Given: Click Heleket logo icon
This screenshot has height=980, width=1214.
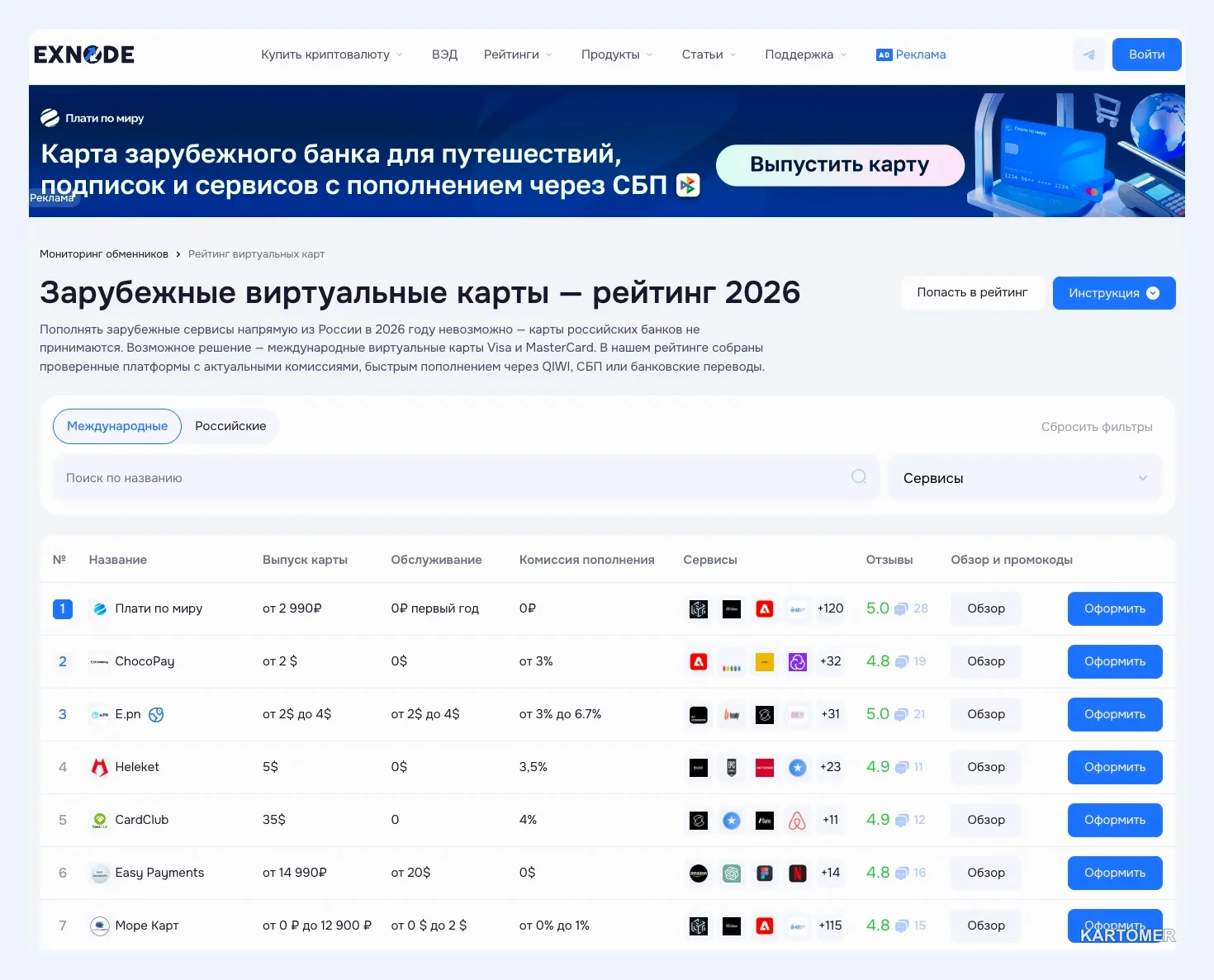Looking at the screenshot, I should (x=100, y=767).
